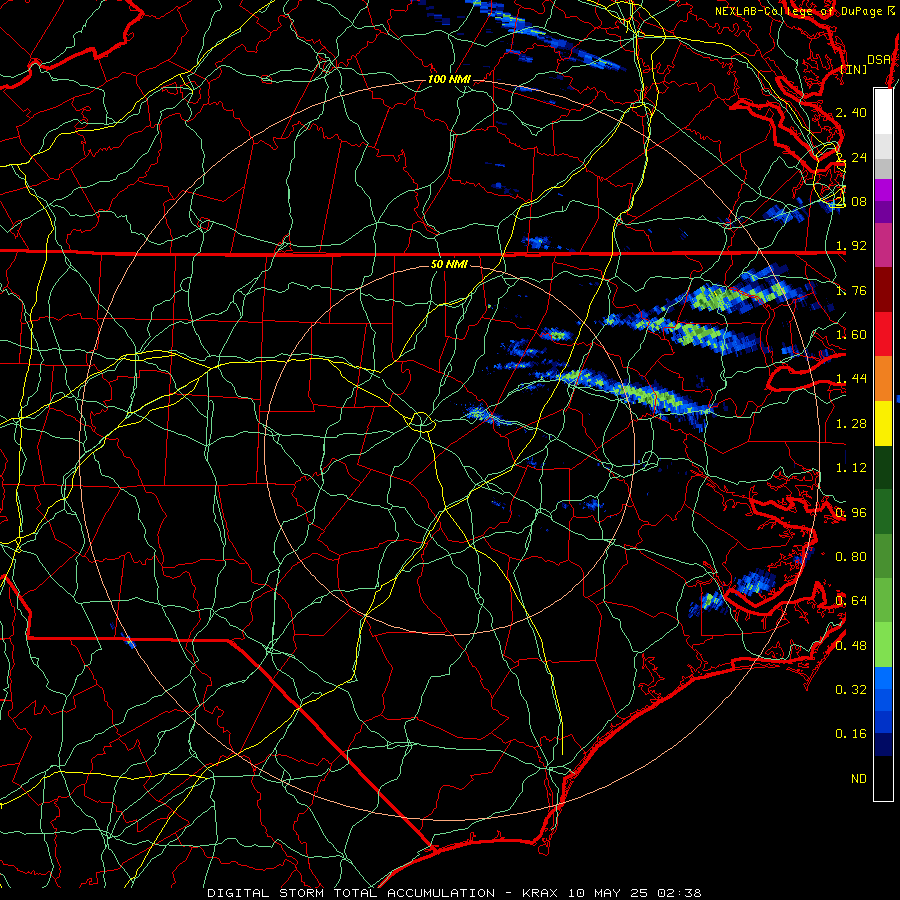Viewport: 900px width, 900px height.
Task: Select the darkest green swatch beside 1.12
Action: [x=883, y=467]
